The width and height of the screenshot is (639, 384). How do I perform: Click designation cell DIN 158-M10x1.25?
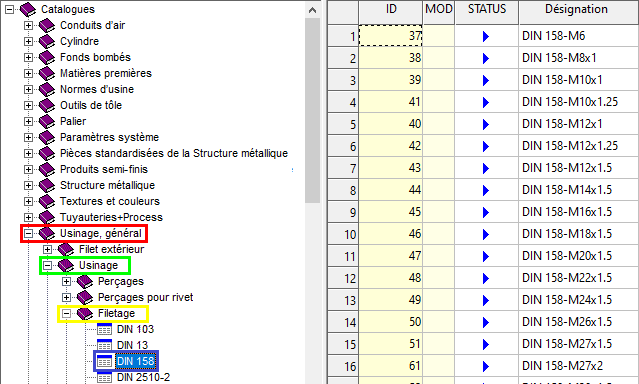(579, 102)
